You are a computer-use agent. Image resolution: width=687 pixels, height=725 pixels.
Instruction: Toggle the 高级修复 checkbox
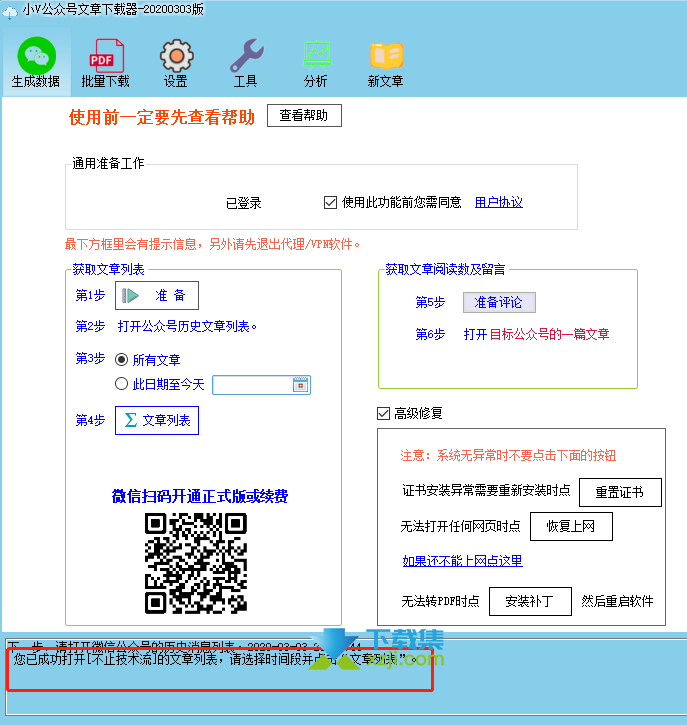(383, 413)
